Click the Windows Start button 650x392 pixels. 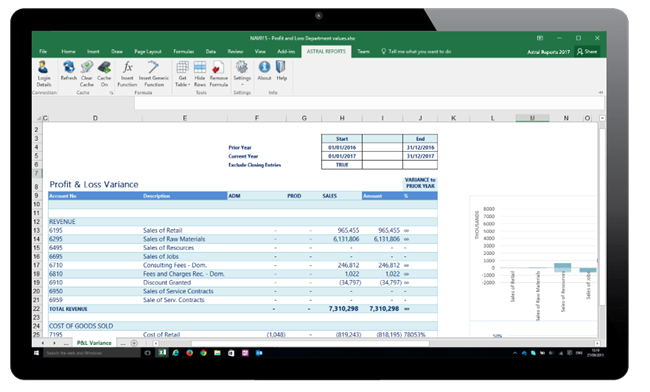[x=36, y=353]
